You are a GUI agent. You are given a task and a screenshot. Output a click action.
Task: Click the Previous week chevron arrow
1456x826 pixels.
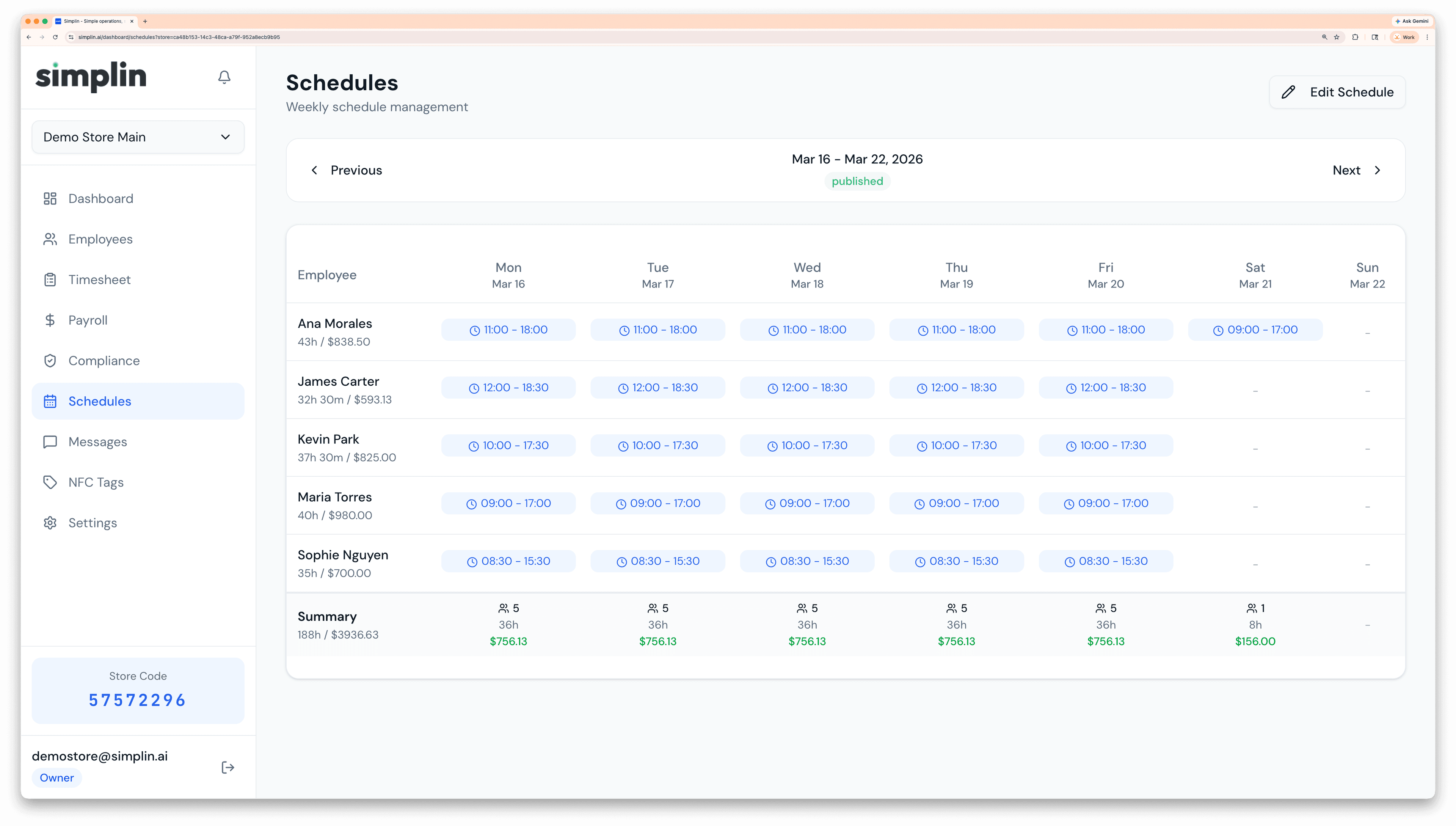[315, 170]
